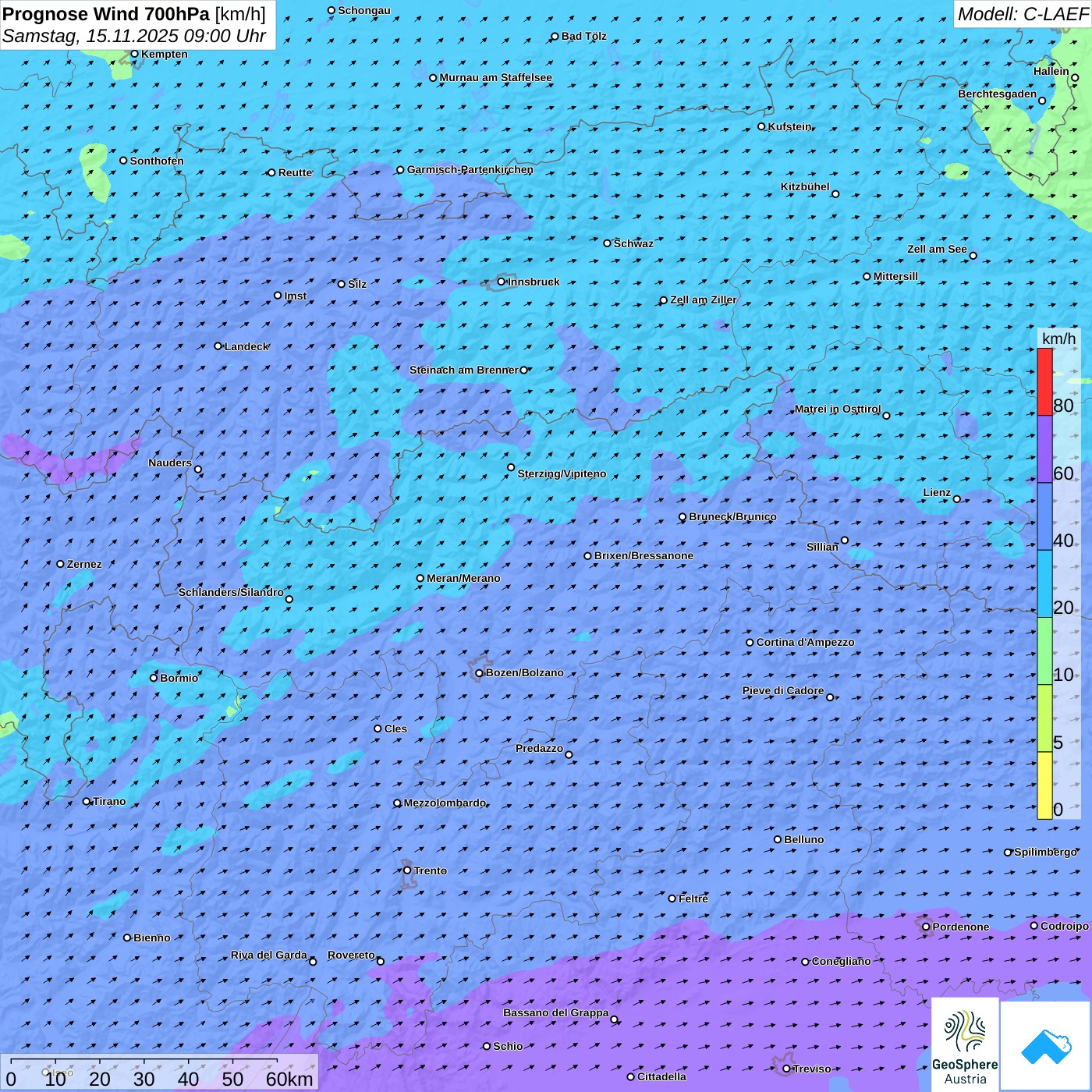This screenshot has width=1092, height=1092.
Task: Click the 'Sterzing/Vipiteno' label
Action: click(562, 473)
